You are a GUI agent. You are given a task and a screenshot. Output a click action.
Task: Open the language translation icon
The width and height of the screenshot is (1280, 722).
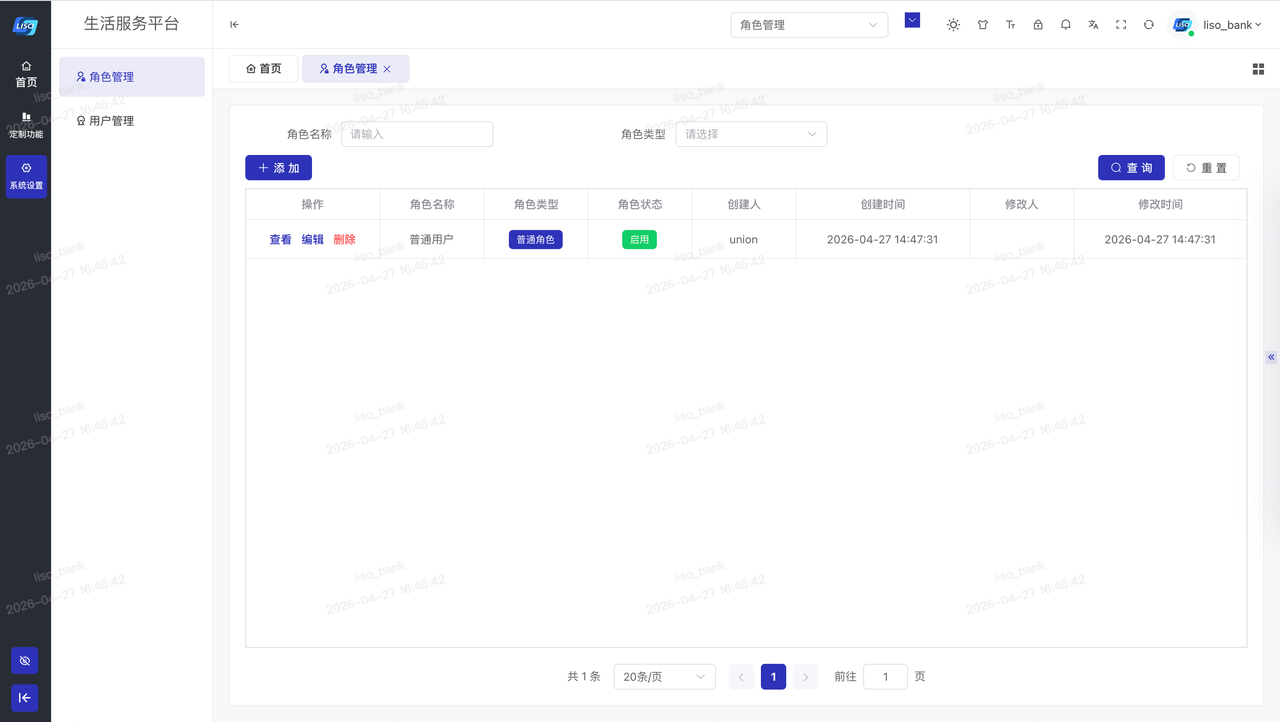point(1093,25)
